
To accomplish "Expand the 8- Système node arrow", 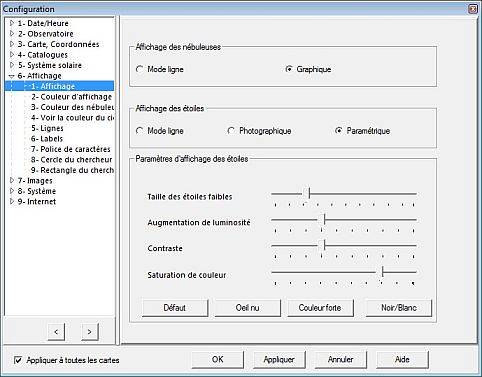I will pos(12,191).
